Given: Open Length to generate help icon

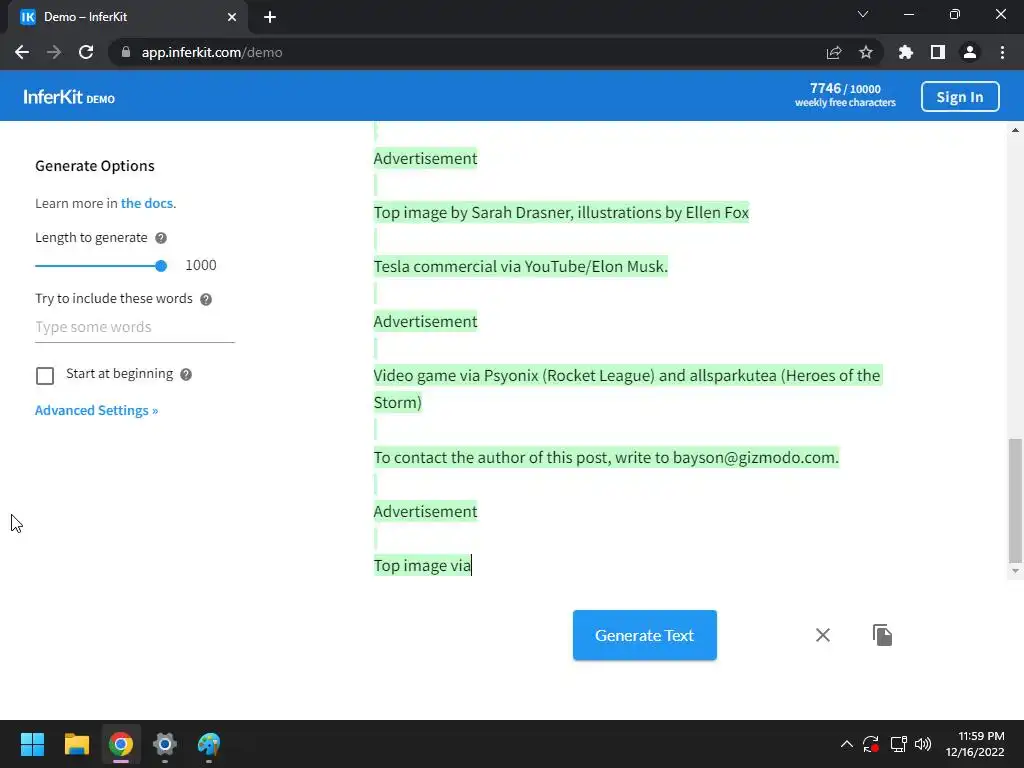Looking at the screenshot, I should (x=161, y=238).
